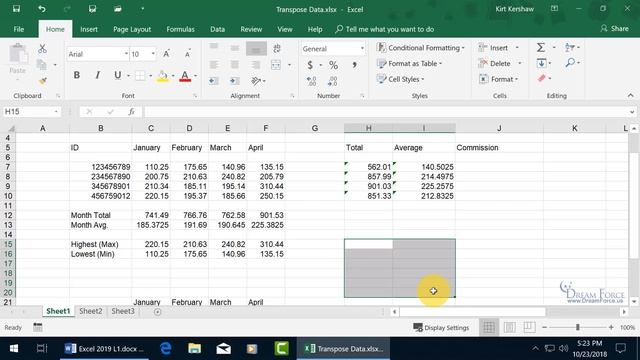
Task: Decrease the font size
Action: tap(187, 54)
